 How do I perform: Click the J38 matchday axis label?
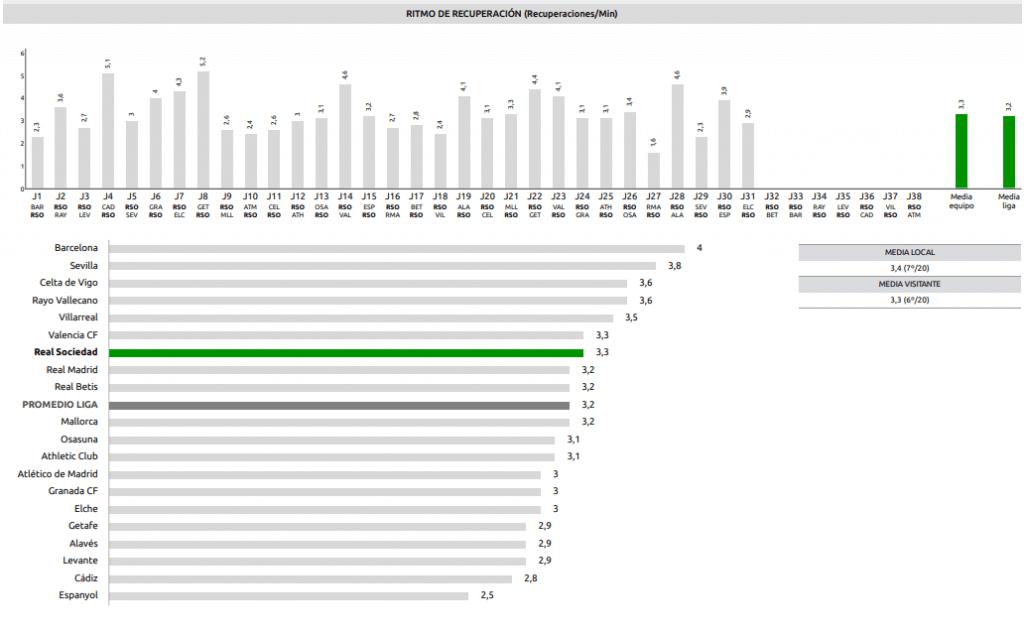(914, 196)
